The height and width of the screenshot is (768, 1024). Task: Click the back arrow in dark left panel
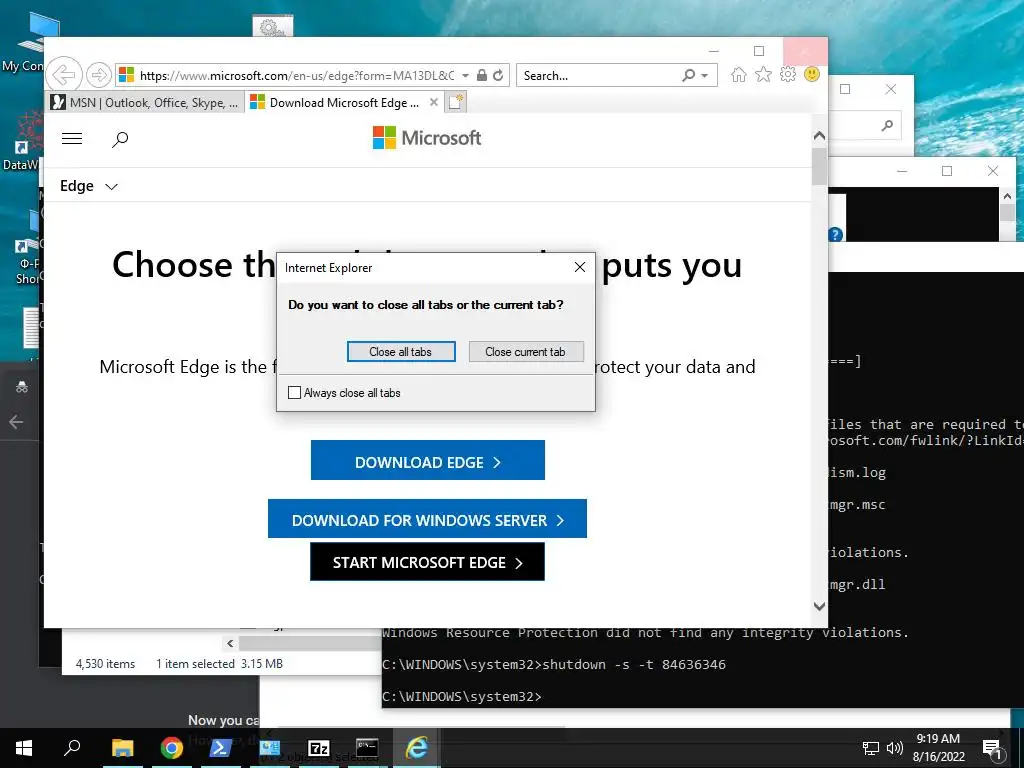pos(16,422)
